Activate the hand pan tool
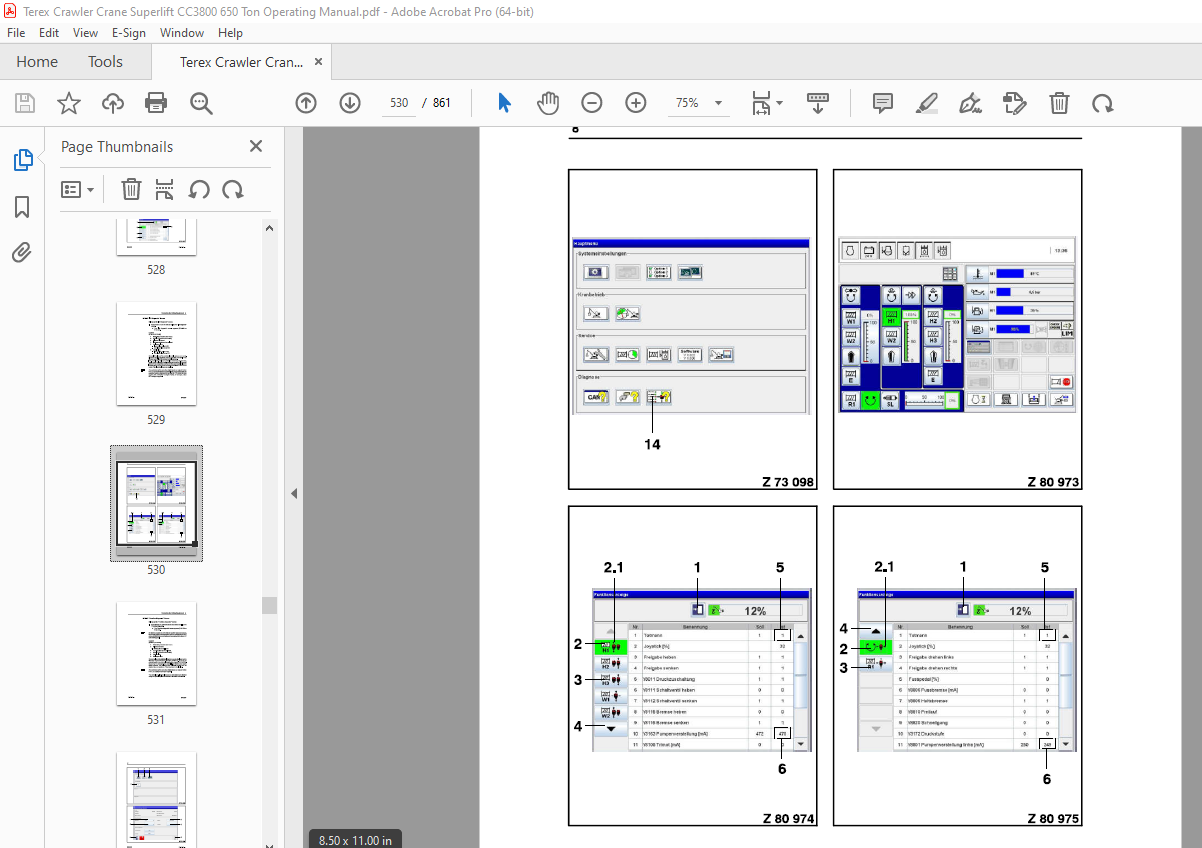1202x848 pixels. [548, 103]
